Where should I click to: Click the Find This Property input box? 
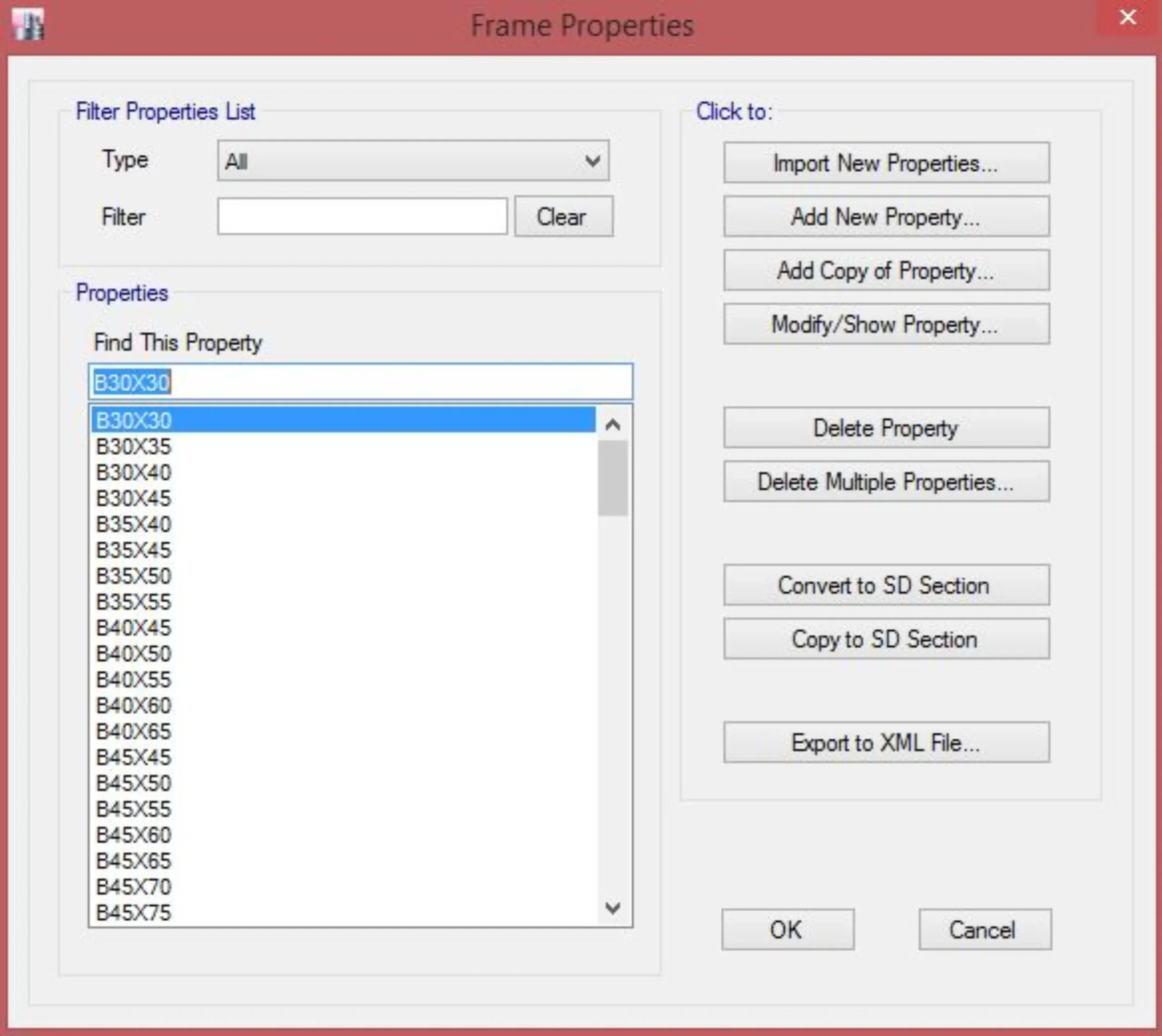click(x=360, y=381)
